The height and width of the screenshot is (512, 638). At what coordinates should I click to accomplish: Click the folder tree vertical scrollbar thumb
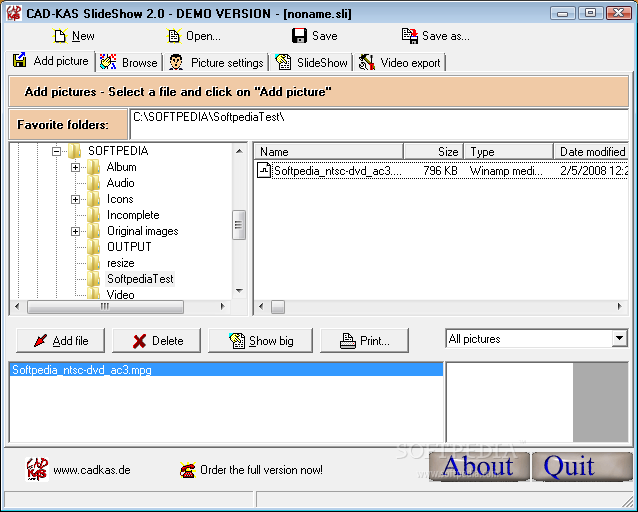point(239,225)
